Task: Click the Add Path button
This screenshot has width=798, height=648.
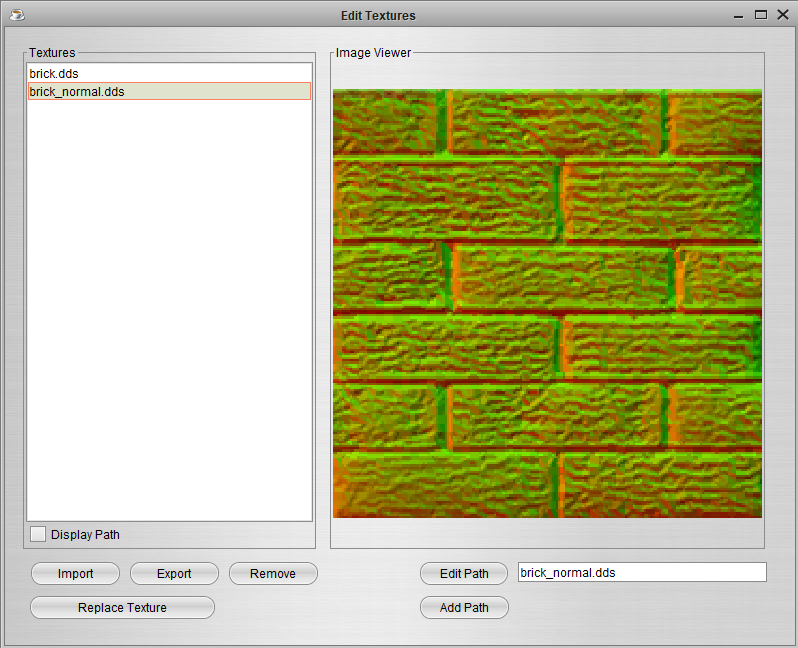Action: coord(464,607)
